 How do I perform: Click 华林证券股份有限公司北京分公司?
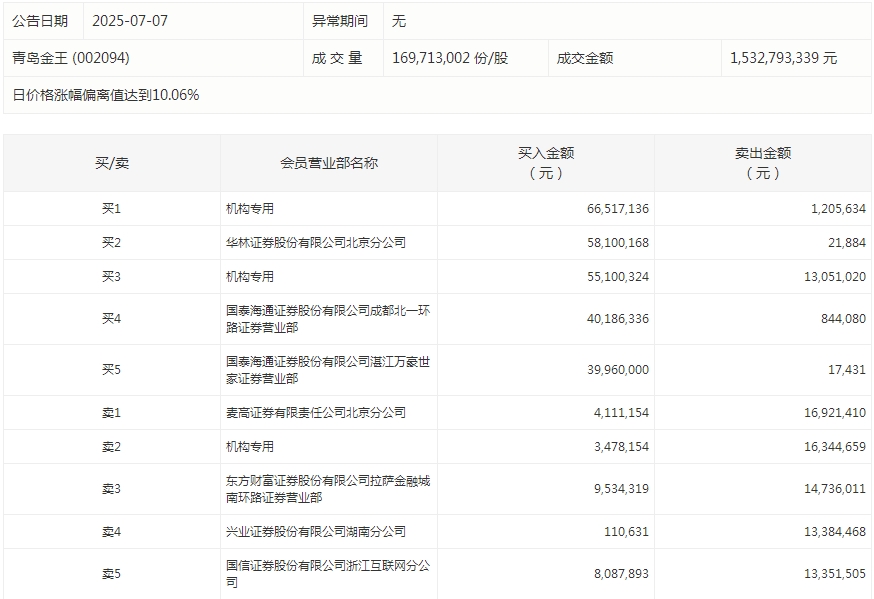coord(315,243)
